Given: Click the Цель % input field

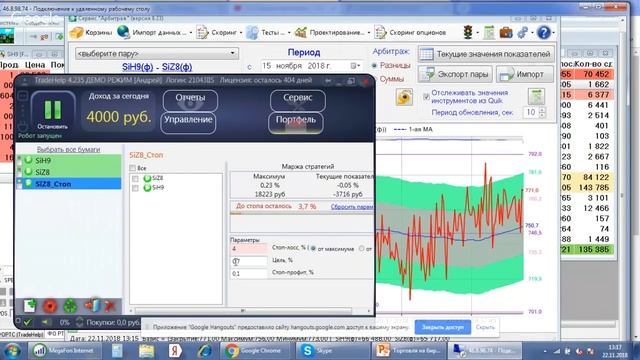Looking at the screenshot, I should coord(249,260).
